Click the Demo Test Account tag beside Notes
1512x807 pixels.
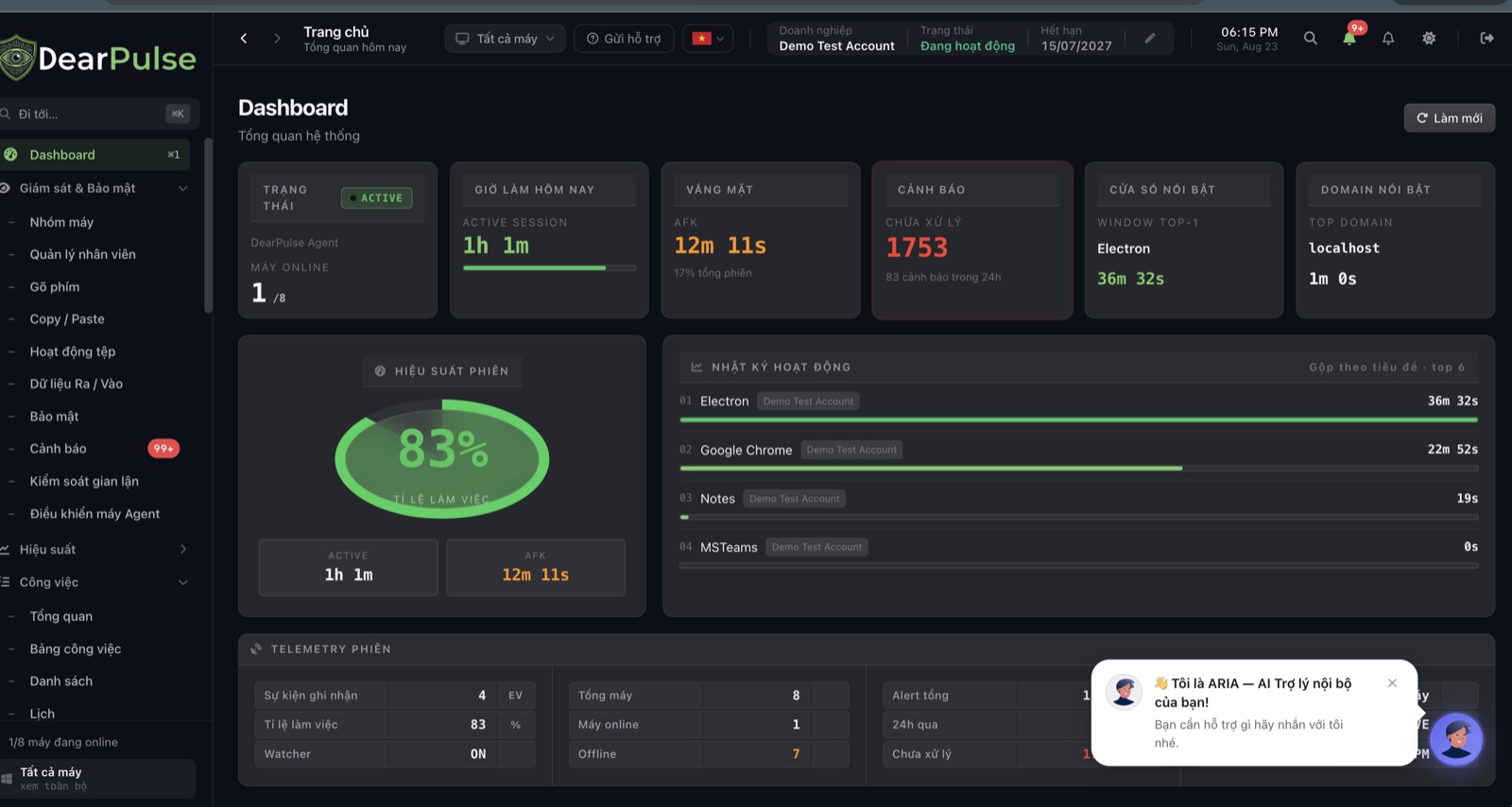coord(794,499)
